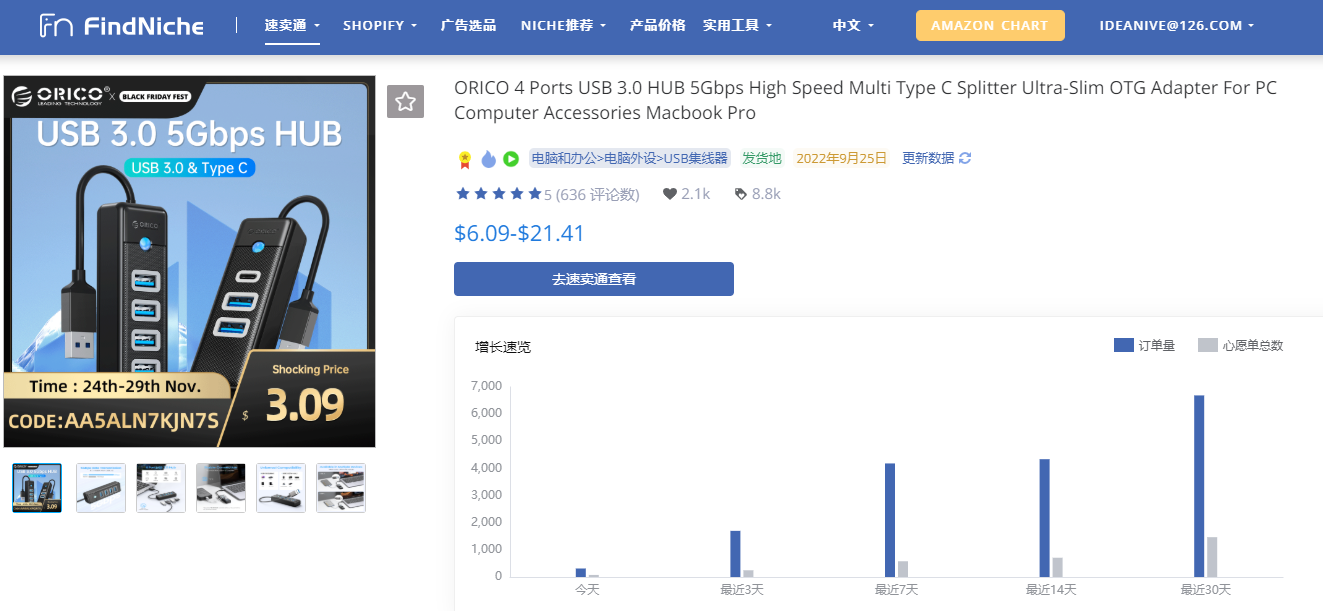Viewport: 1323px width, 611px height.
Task: Open 产品价格 page
Action: point(658,26)
